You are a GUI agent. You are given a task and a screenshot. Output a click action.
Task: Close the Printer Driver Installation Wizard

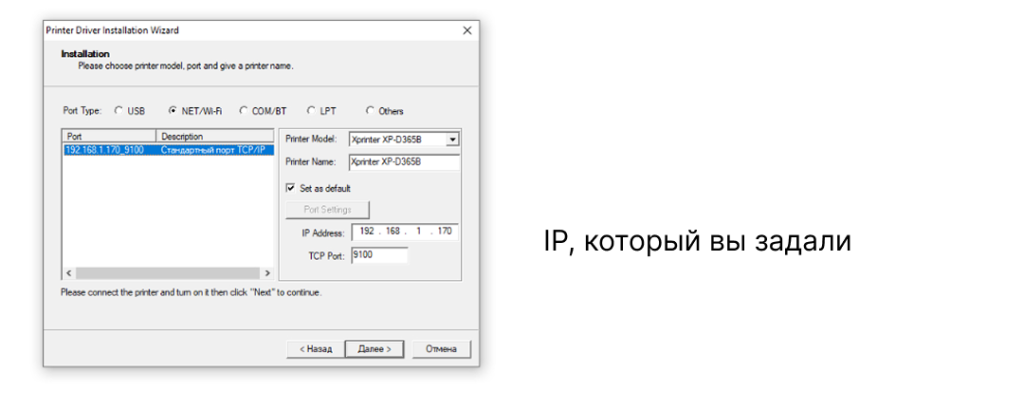pyautogui.click(x=467, y=31)
